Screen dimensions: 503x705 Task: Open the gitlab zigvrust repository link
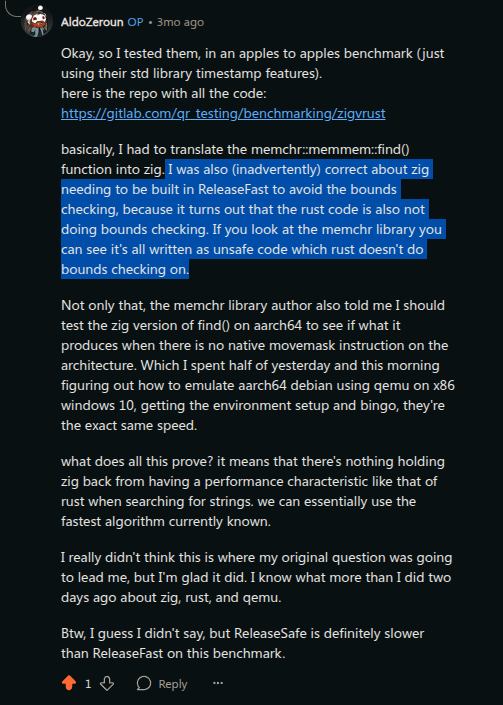[223, 113]
